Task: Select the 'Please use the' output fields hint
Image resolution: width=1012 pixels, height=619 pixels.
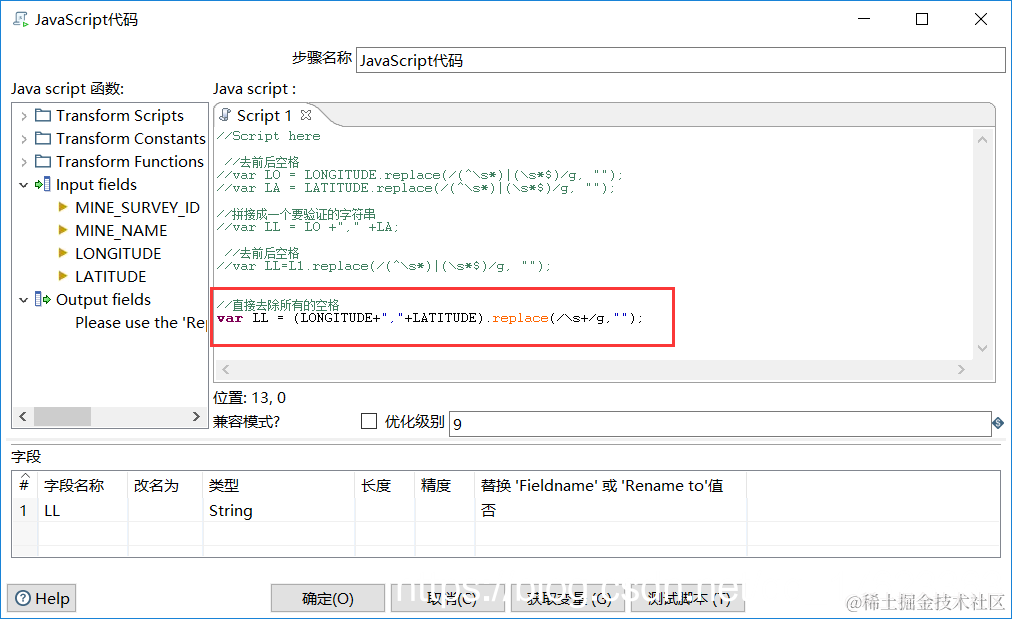Action: 141,323
